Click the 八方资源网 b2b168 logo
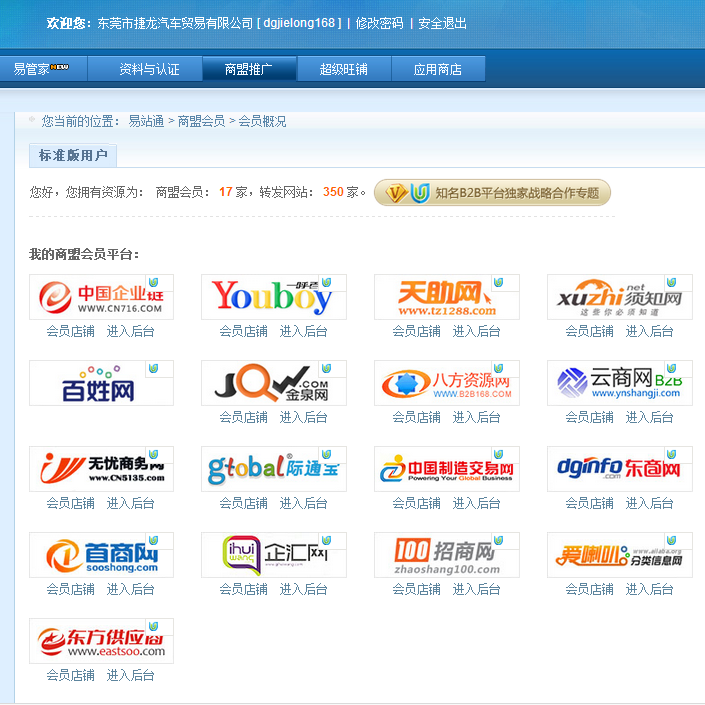 [446, 383]
